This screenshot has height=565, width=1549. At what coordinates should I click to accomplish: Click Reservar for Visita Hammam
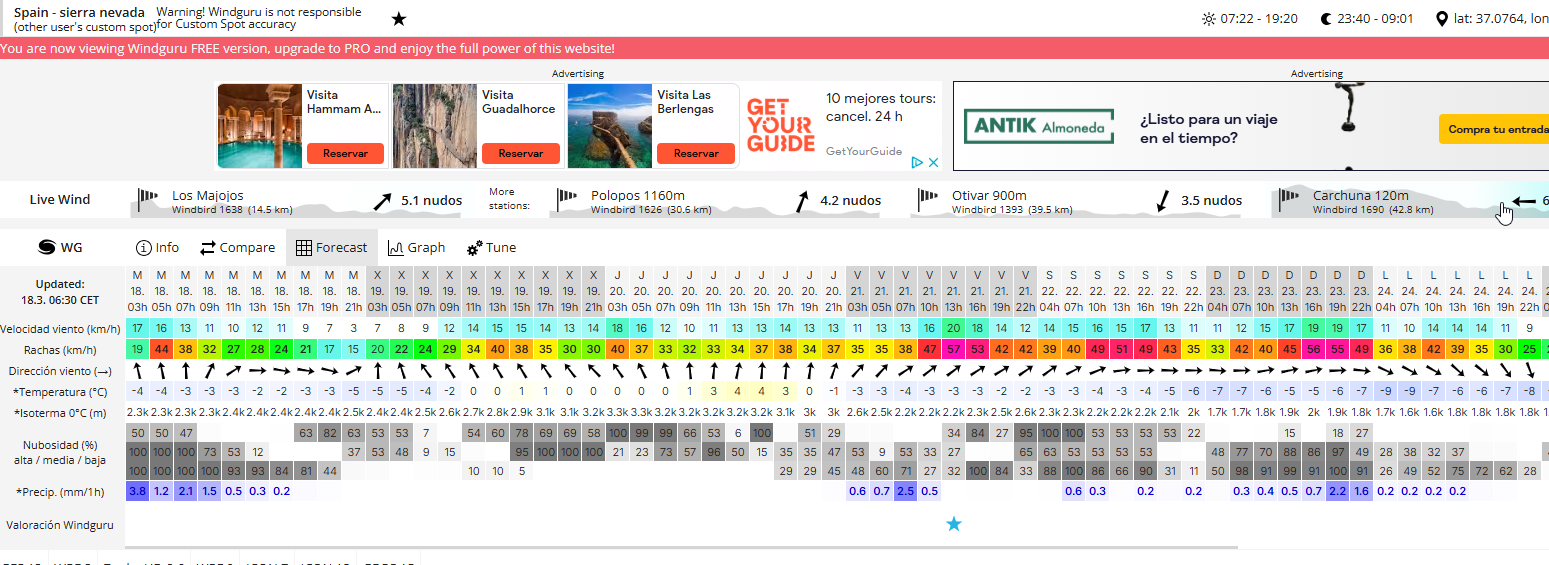click(345, 154)
